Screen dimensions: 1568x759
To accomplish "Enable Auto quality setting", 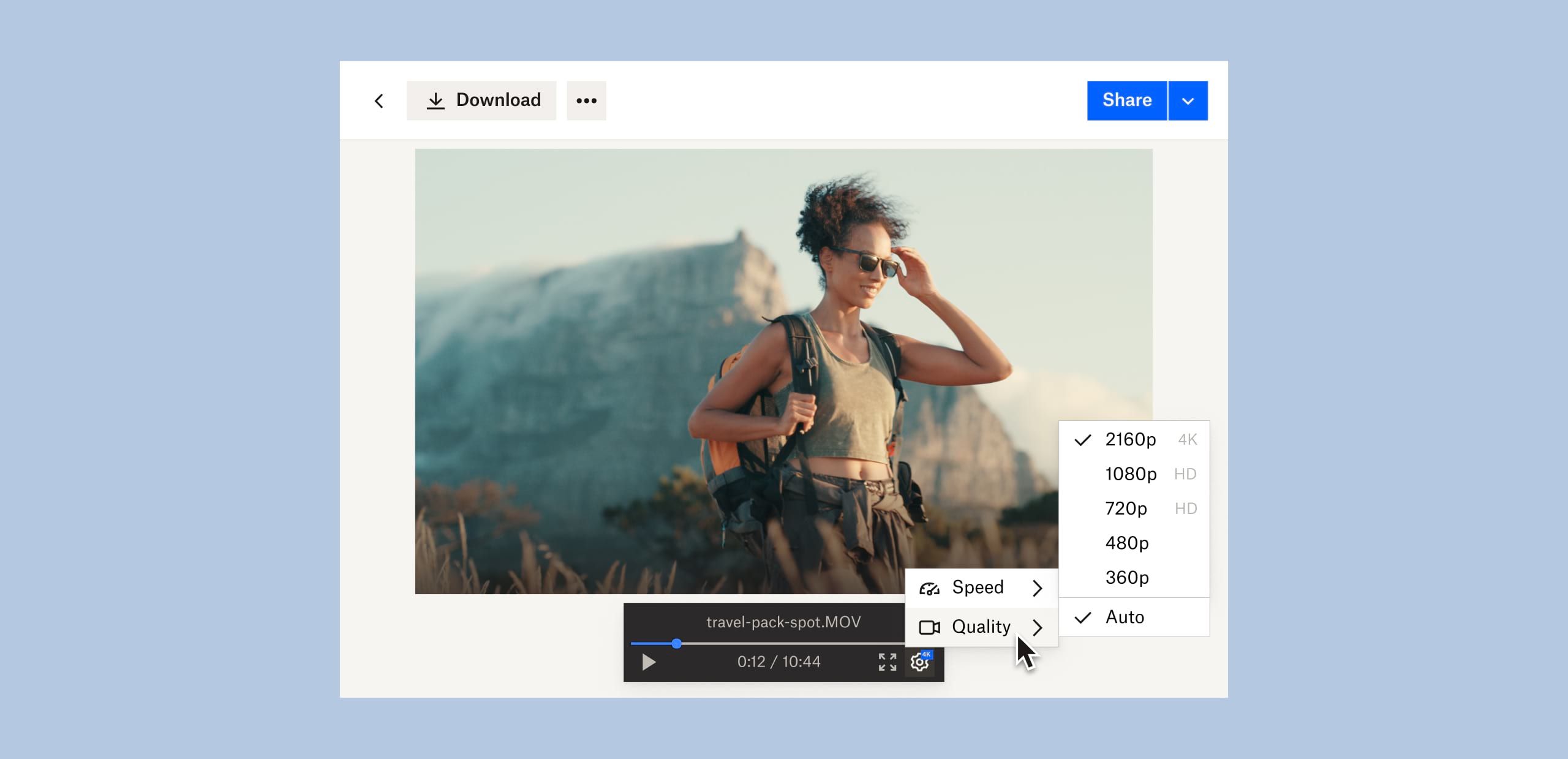I will pyautogui.click(x=1125, y=617).
